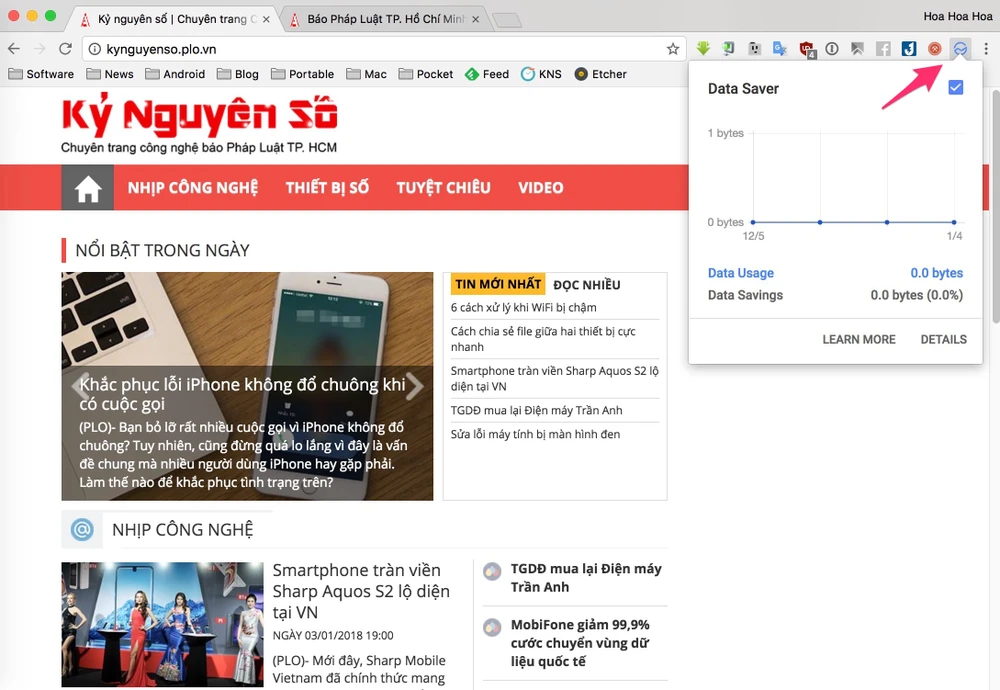The image size is (1000, 690).
Task: Click the Facebook extension icon
Action: [883, 48]
